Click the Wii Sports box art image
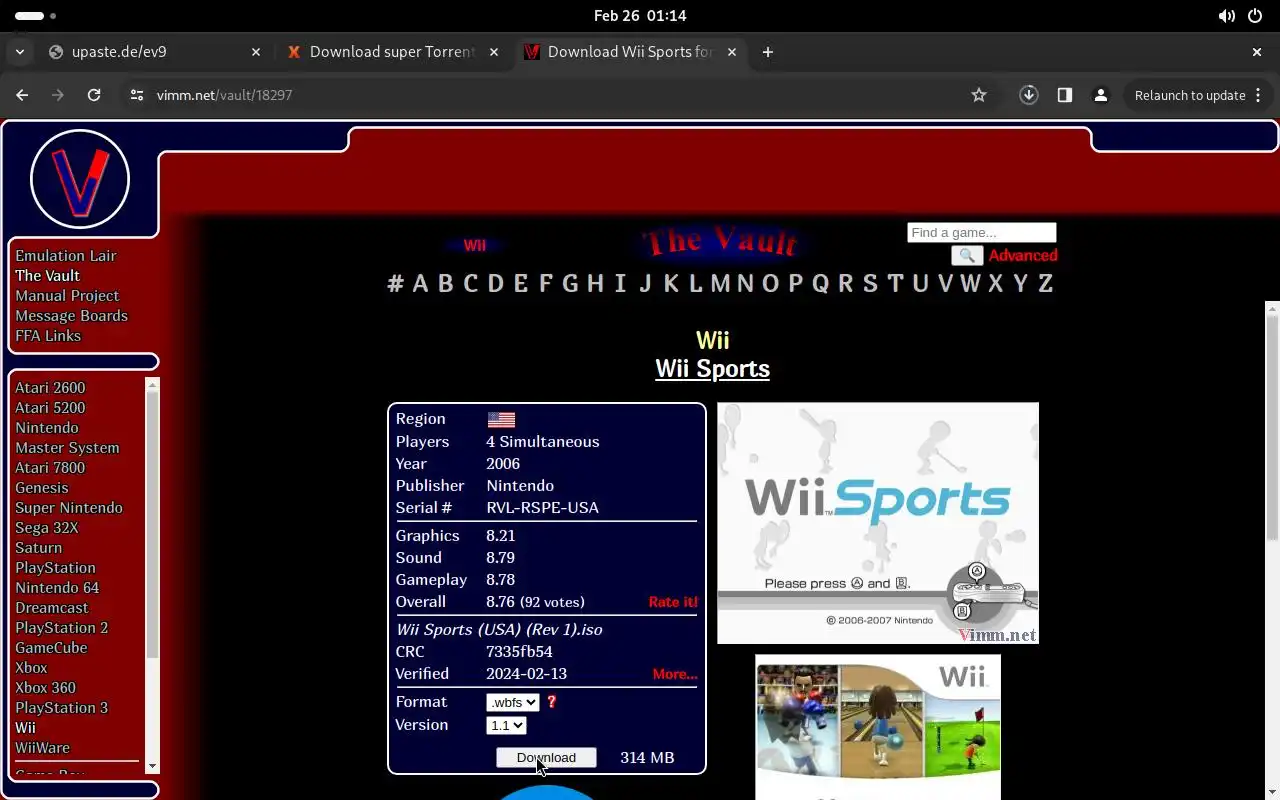Viewport: 1280px width, 800px height. (878, 727)
